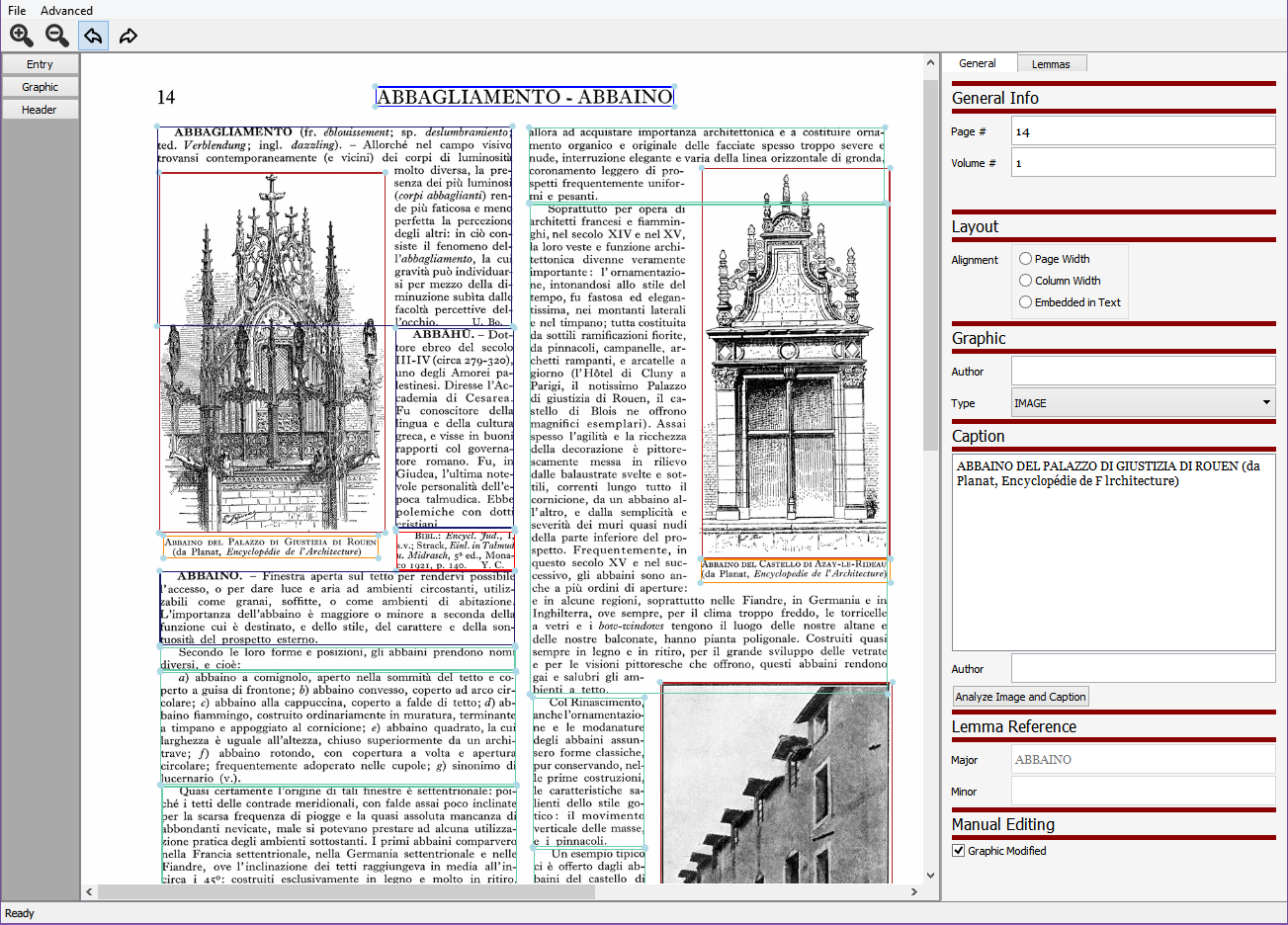The image size is (1288, 925).
Task: Select the Zoom Out tool
Action: 56,36
